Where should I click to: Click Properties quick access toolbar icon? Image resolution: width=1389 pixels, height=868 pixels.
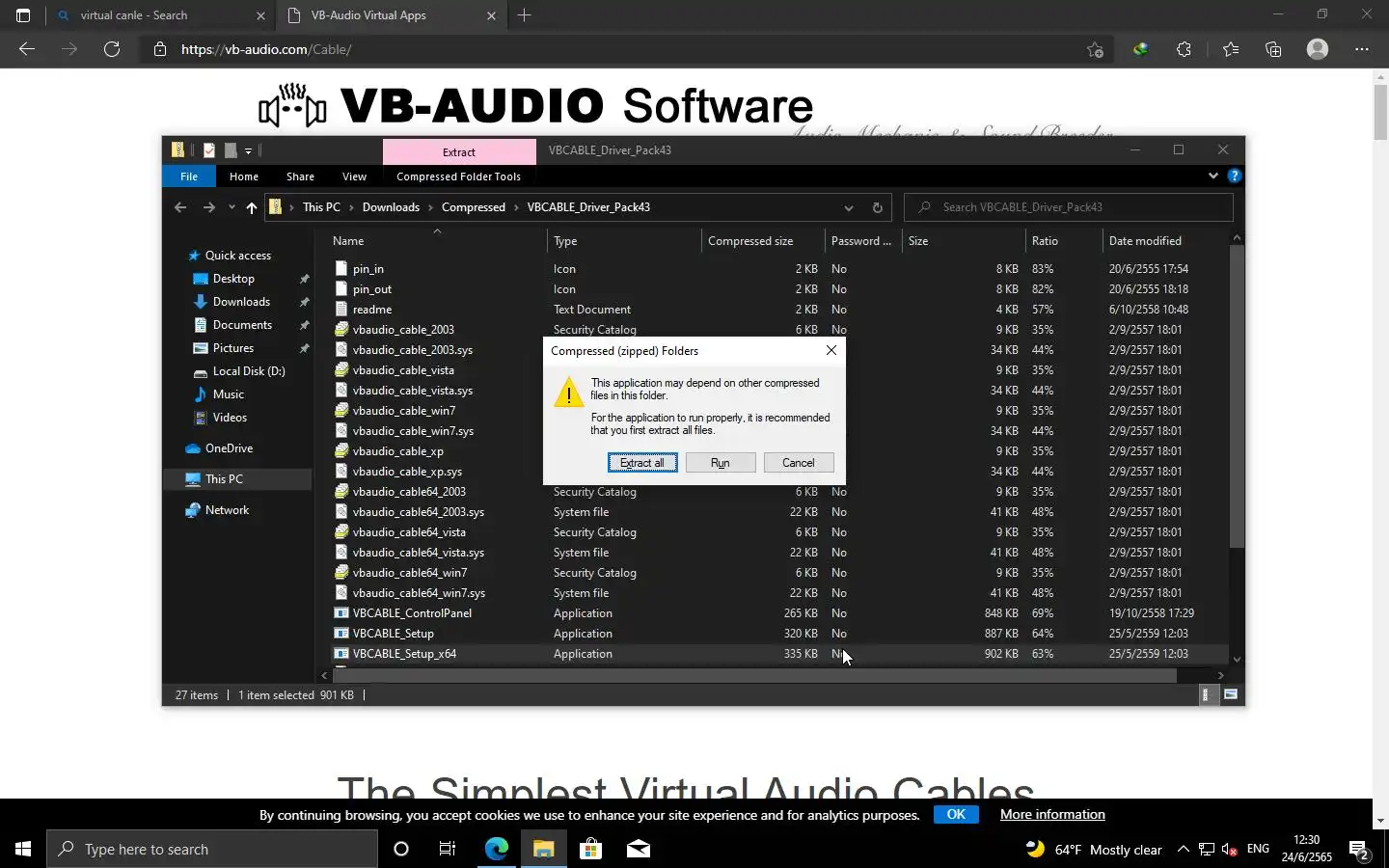(x=208, y=150)
